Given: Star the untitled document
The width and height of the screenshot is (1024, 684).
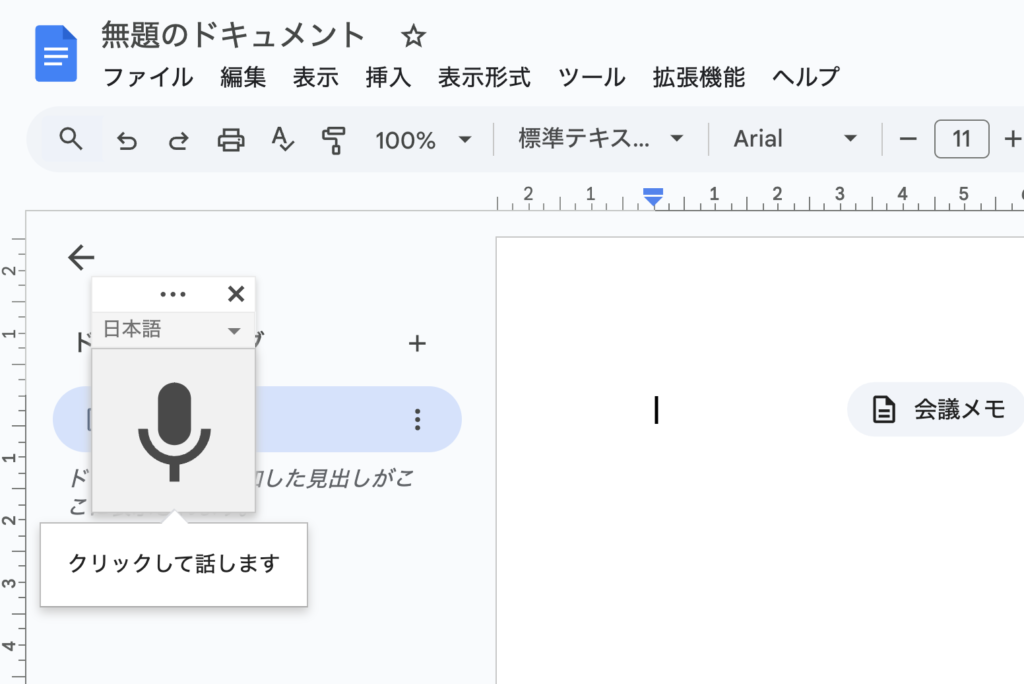Looking at the screenshot, I should tap(413, 37).
